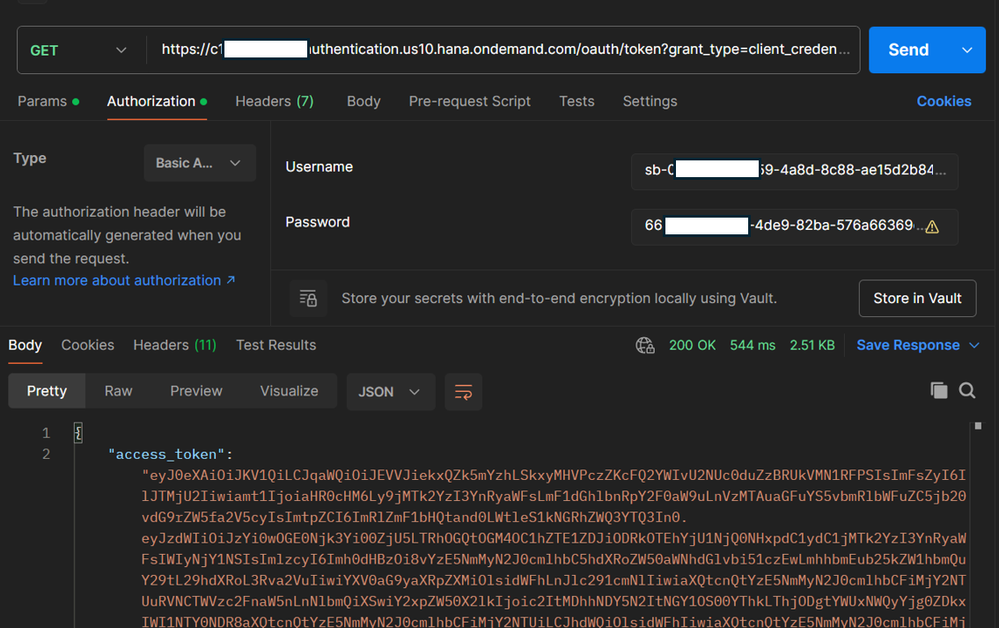This screenshot has height=628, width=999.
Task: Switch to Raw view
Action: pyautogui.click(x=119, y=391)
